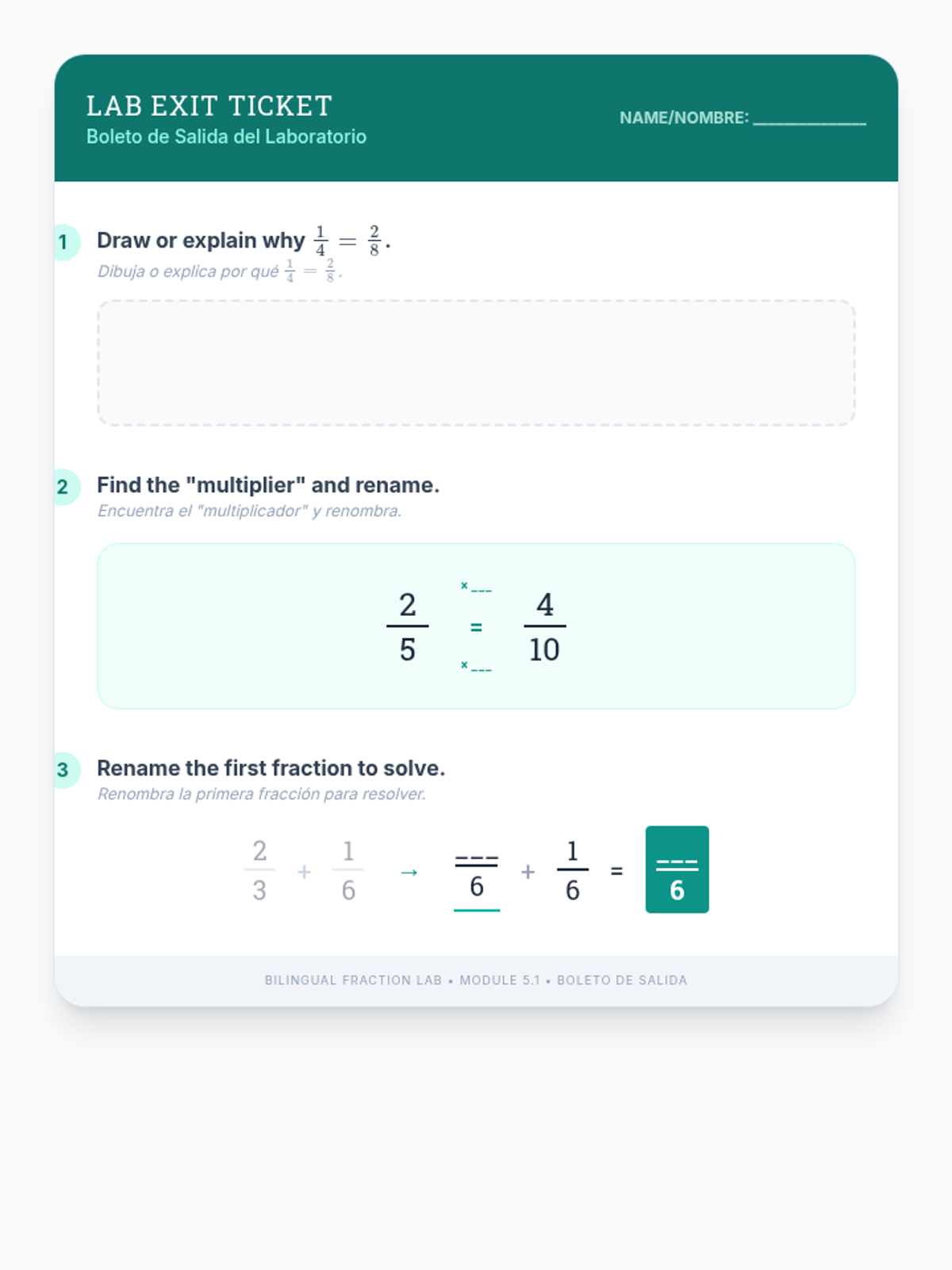This screenshot has height=1270, width=952.
Task: Click the fraction 4 over 10
Action: point(544,626)
